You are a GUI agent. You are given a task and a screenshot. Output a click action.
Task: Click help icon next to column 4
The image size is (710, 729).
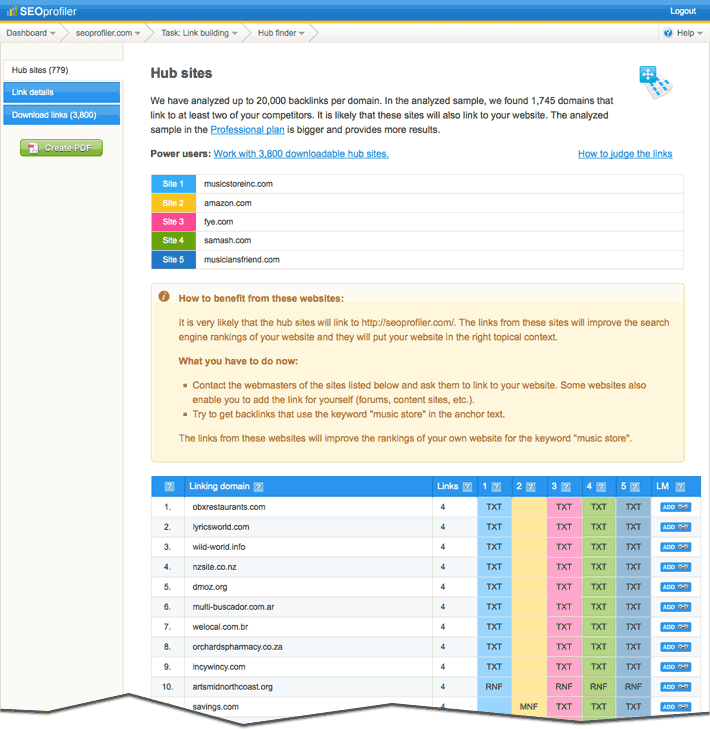(x=601, y=487)
